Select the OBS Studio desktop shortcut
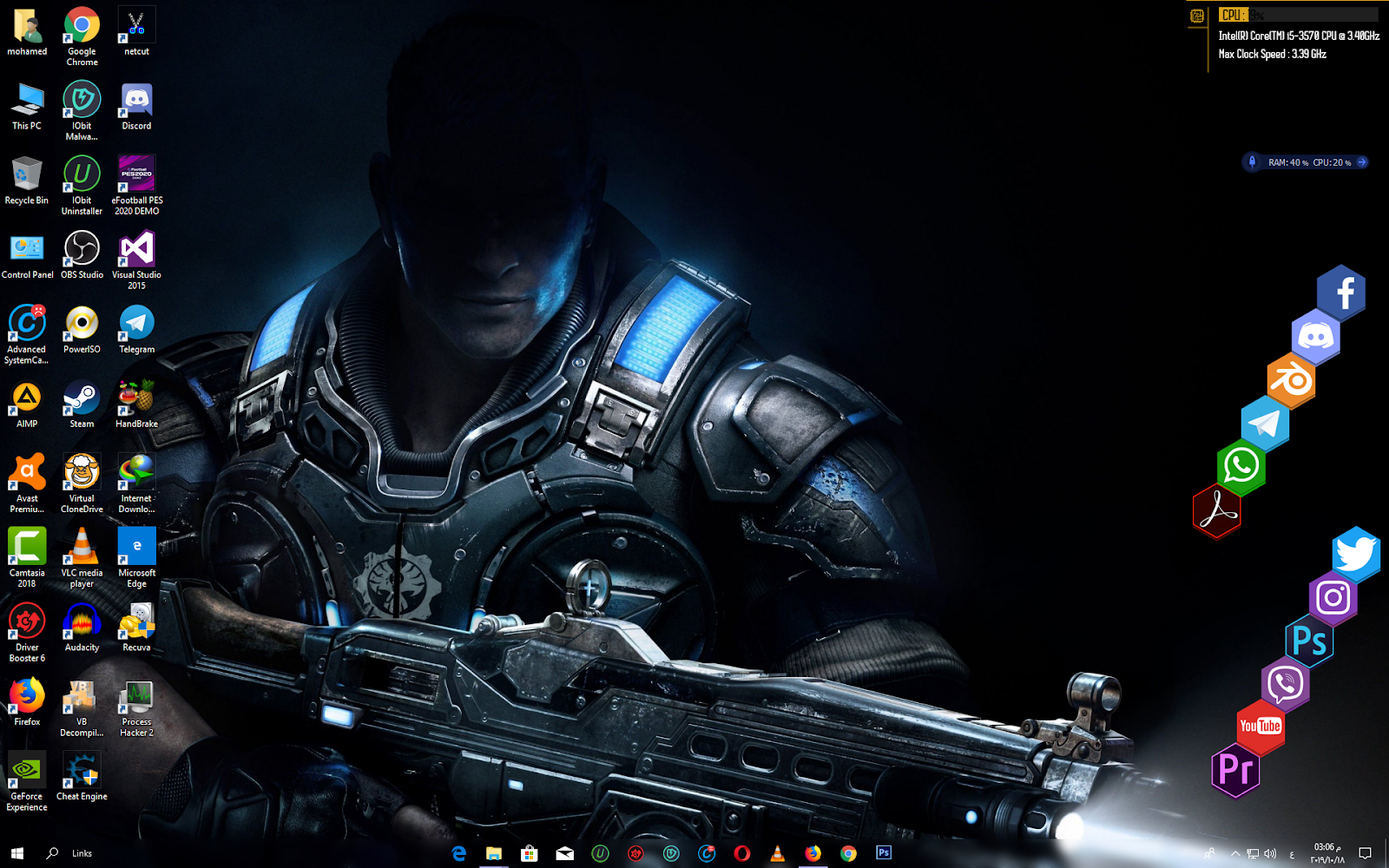This screenshot has width=1389, height=868. click(x=82, y=256)
